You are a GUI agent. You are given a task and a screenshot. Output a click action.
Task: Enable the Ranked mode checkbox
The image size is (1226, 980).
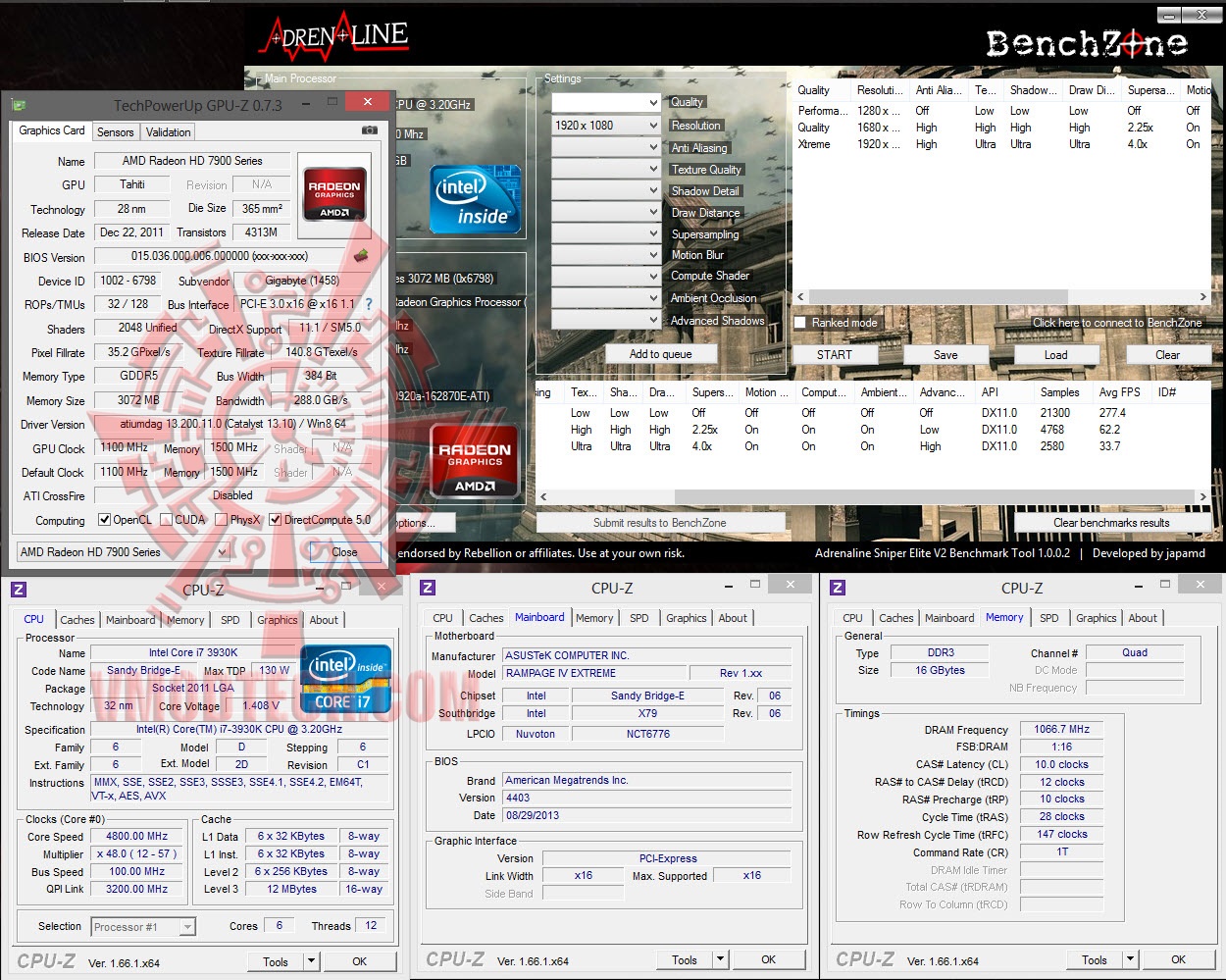800,322
